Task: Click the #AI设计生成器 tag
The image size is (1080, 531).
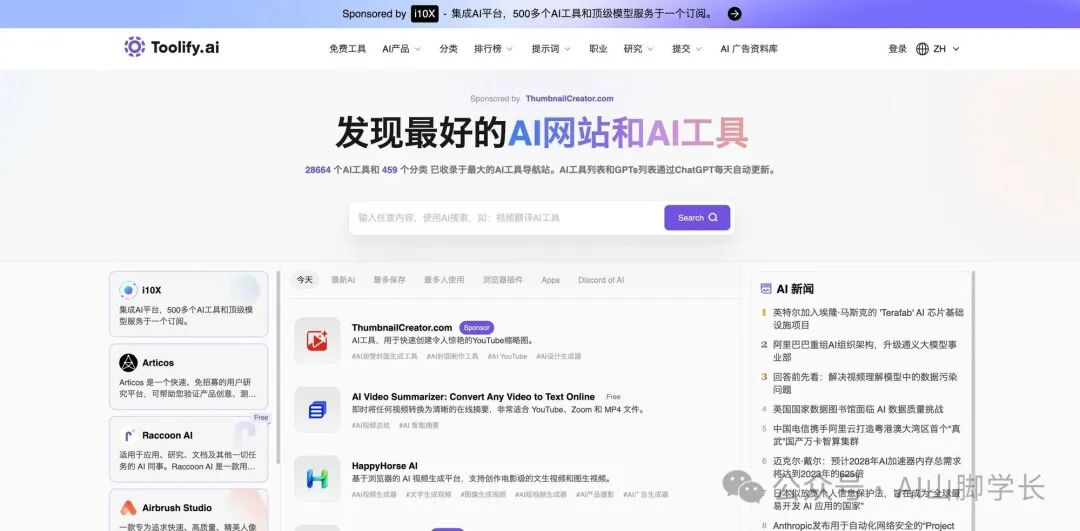Action: coord(559,357)
